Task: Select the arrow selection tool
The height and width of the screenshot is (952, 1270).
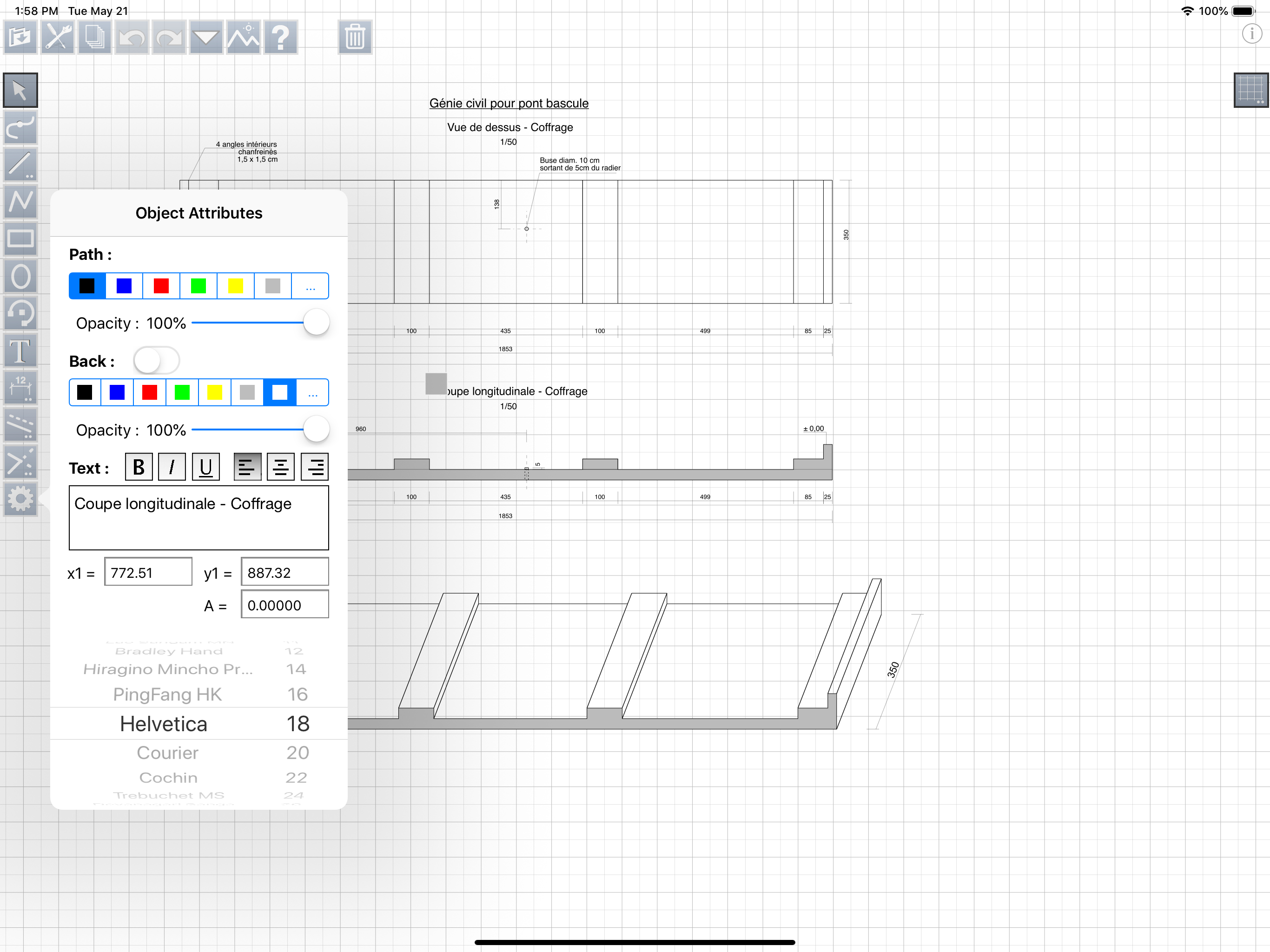Action: [x=20, y=90]
